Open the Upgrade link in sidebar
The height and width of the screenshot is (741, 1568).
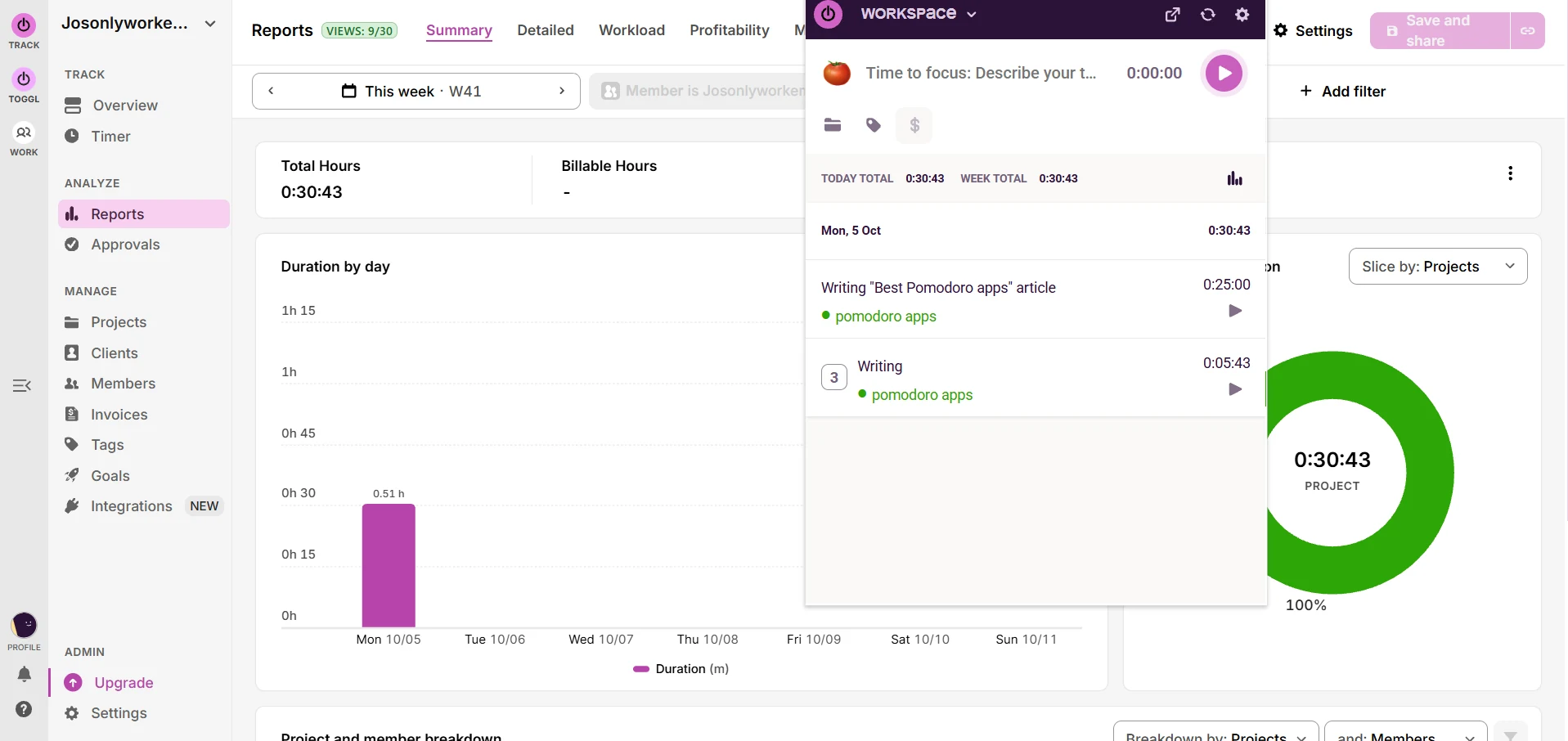[124, 683]
